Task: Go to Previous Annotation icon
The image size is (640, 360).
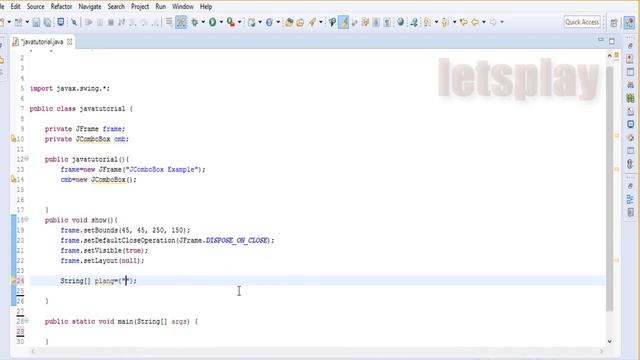Action: [x=445, y=22]
